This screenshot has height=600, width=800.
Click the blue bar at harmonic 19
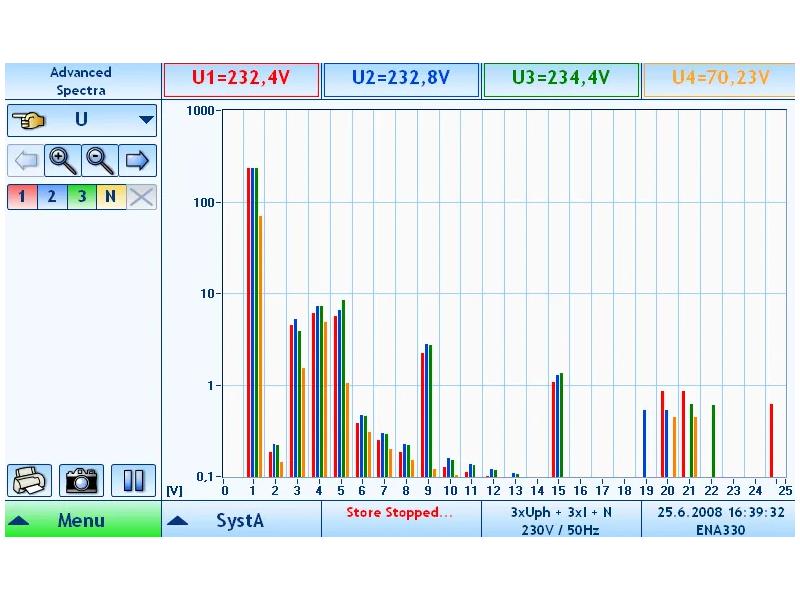point(644,443)
